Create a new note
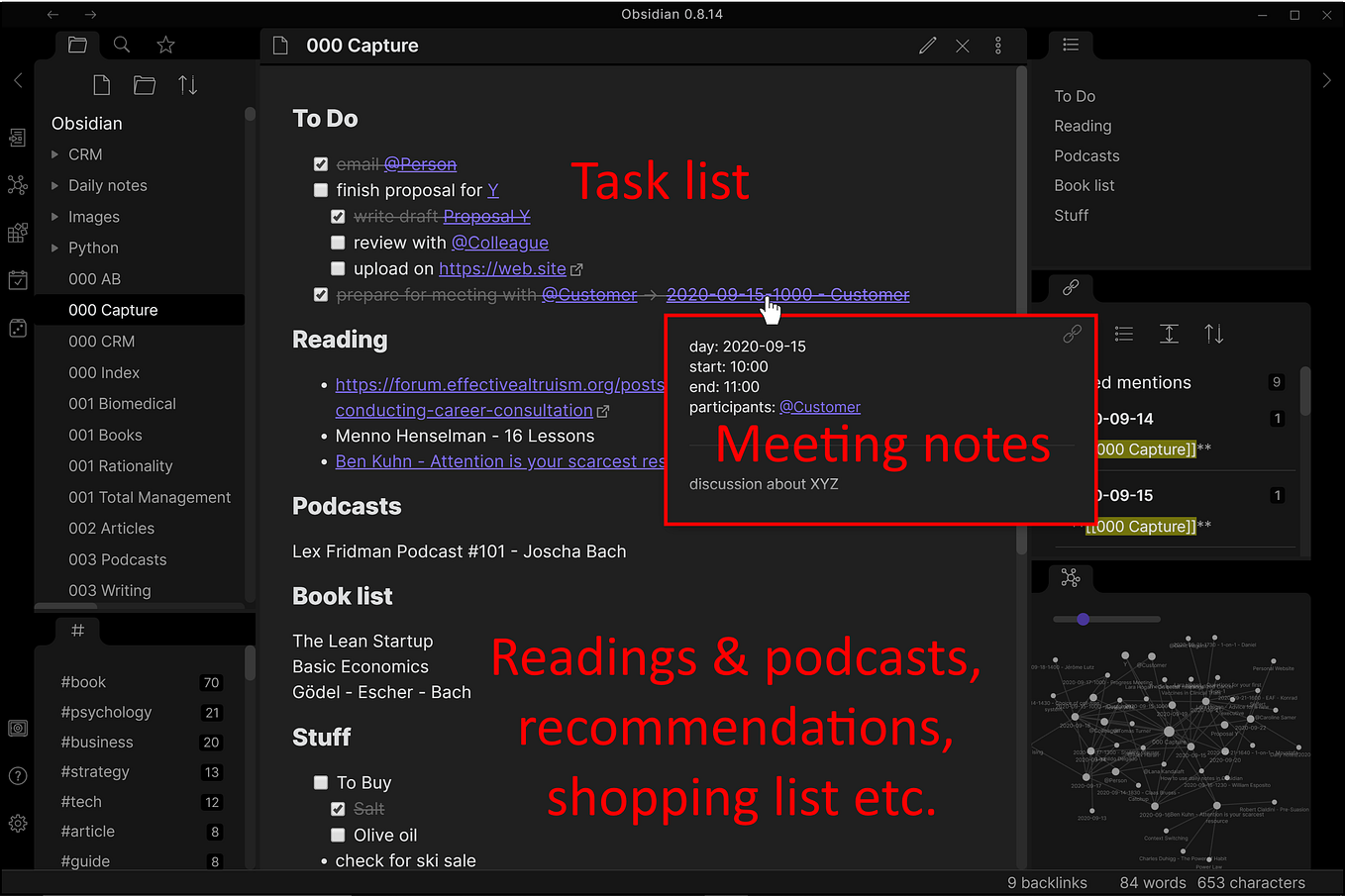1345x896 pixels. click(101, 84)
